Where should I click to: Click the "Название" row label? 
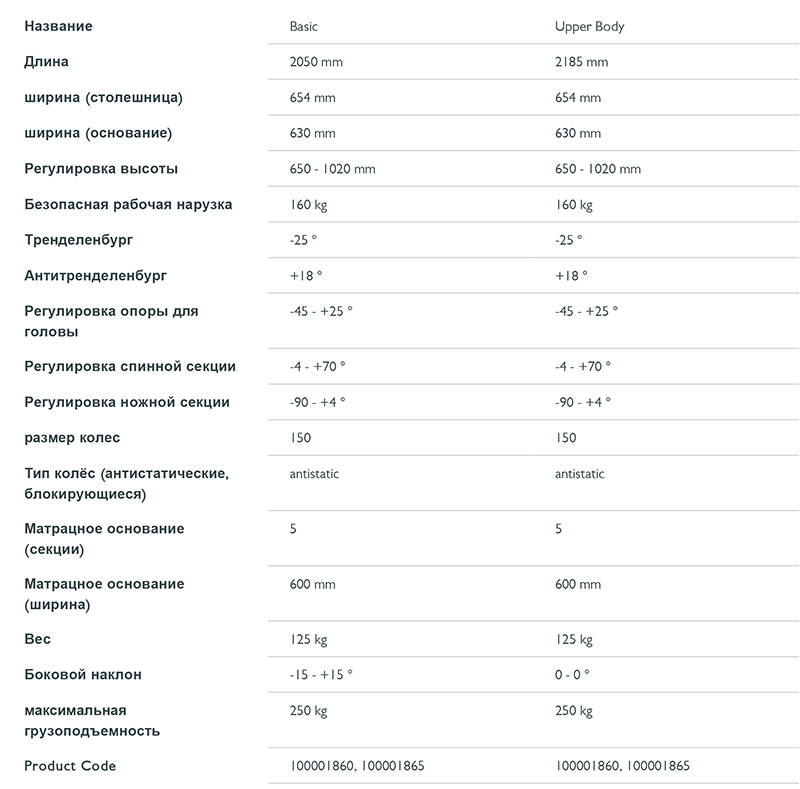click(58, 27)
